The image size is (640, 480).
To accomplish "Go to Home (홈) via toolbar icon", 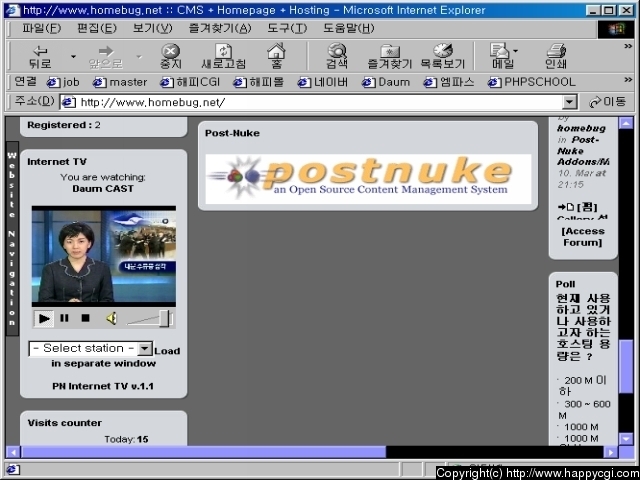I will tap(276, 56).
